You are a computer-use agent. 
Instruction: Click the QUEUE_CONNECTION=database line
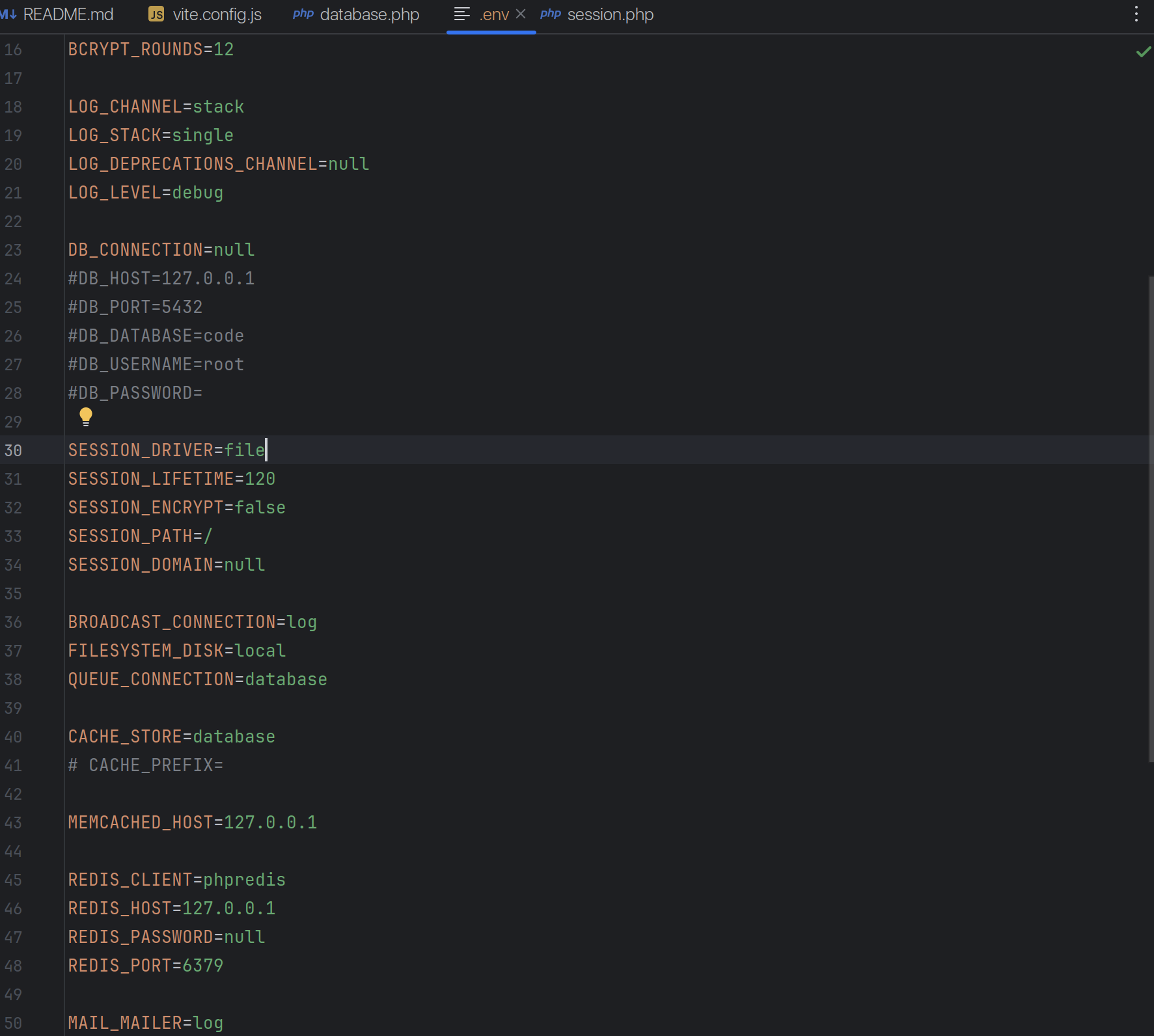click(x=198, y=679)
